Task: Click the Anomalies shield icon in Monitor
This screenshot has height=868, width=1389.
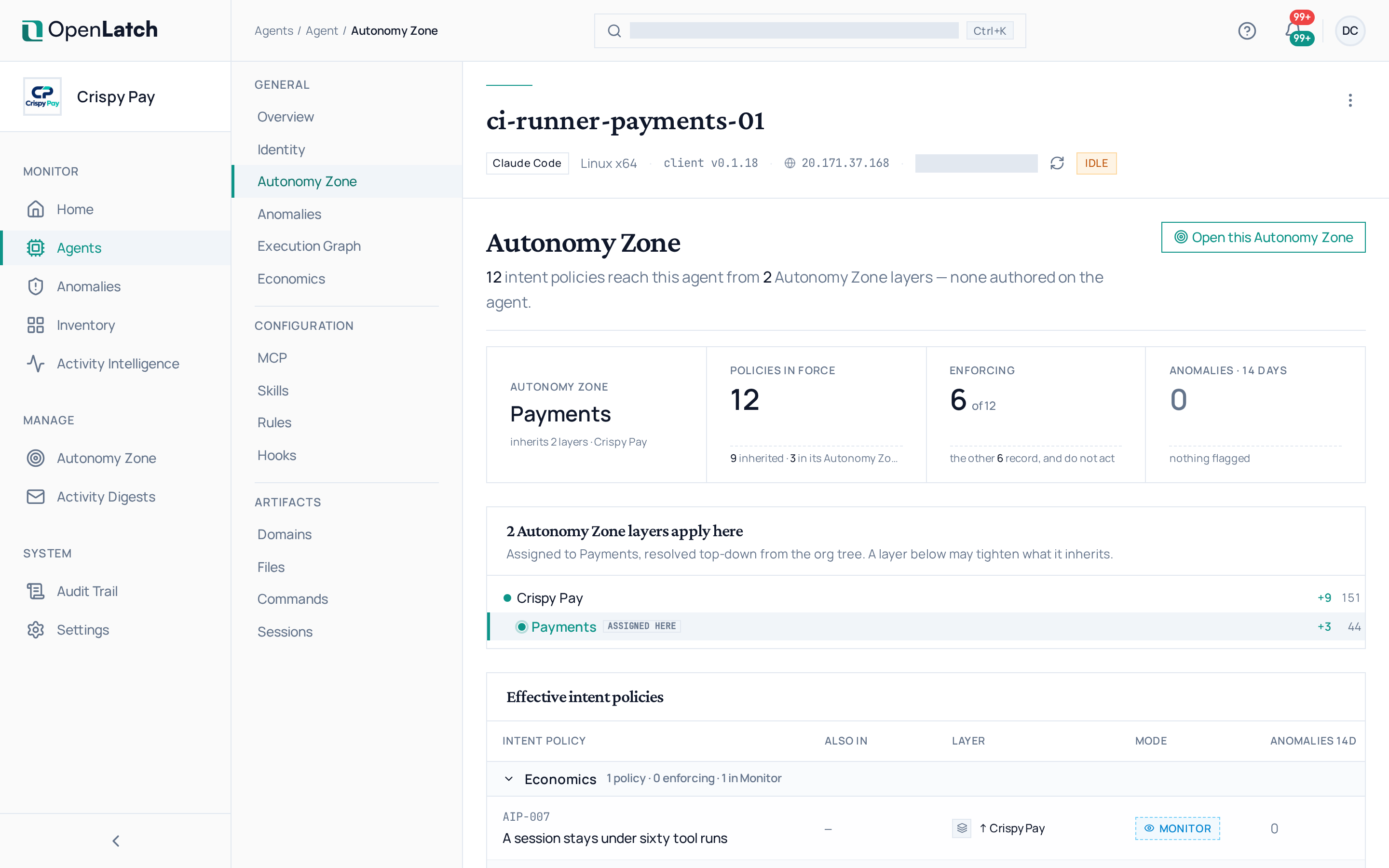Action: pyautogui.click(x=36, y=286)
